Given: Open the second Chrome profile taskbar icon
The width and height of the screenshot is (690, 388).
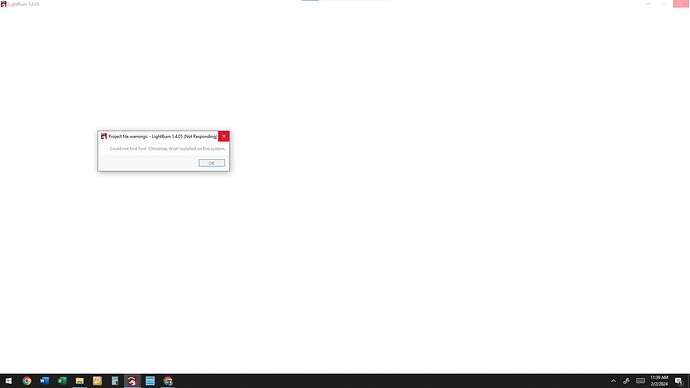Looking at the screenshot, I should click(x=168, y=381).
